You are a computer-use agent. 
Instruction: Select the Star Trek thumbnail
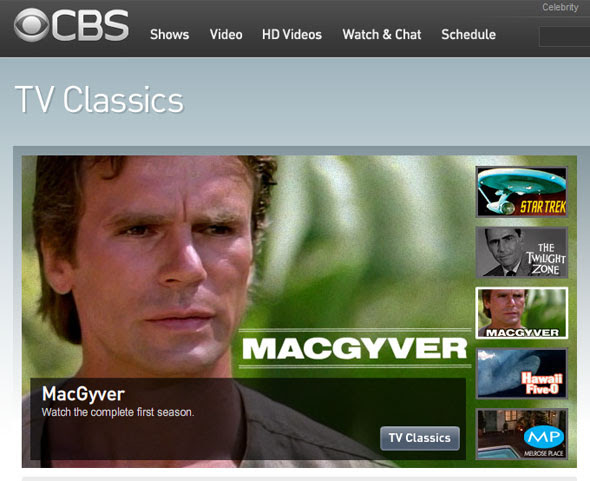pyautogui.click(x=522, y=192)
